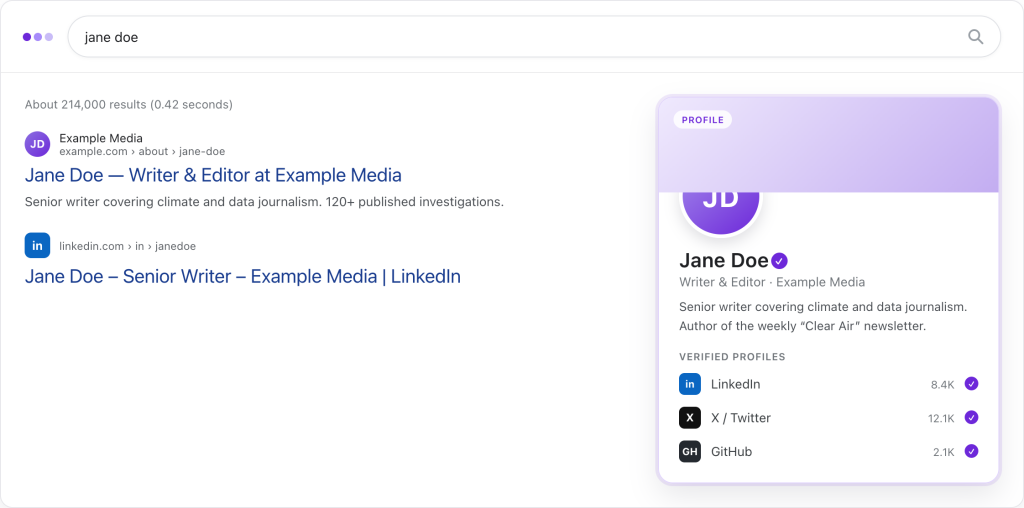1024x508 pixels.
Task: Open the LinkedIn verified profile row
Action: tap(829, 384)
